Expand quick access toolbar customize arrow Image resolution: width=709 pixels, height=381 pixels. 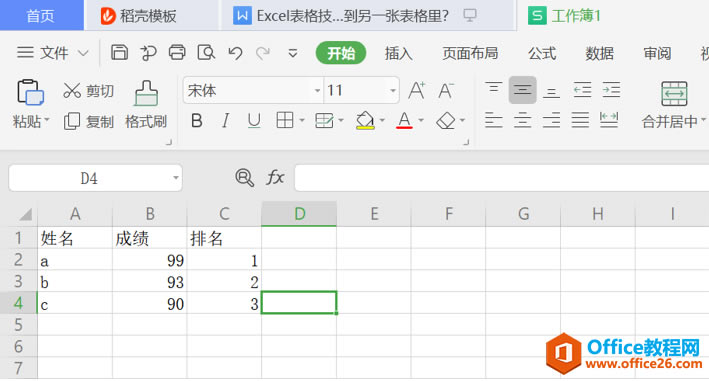coord(293,53)
